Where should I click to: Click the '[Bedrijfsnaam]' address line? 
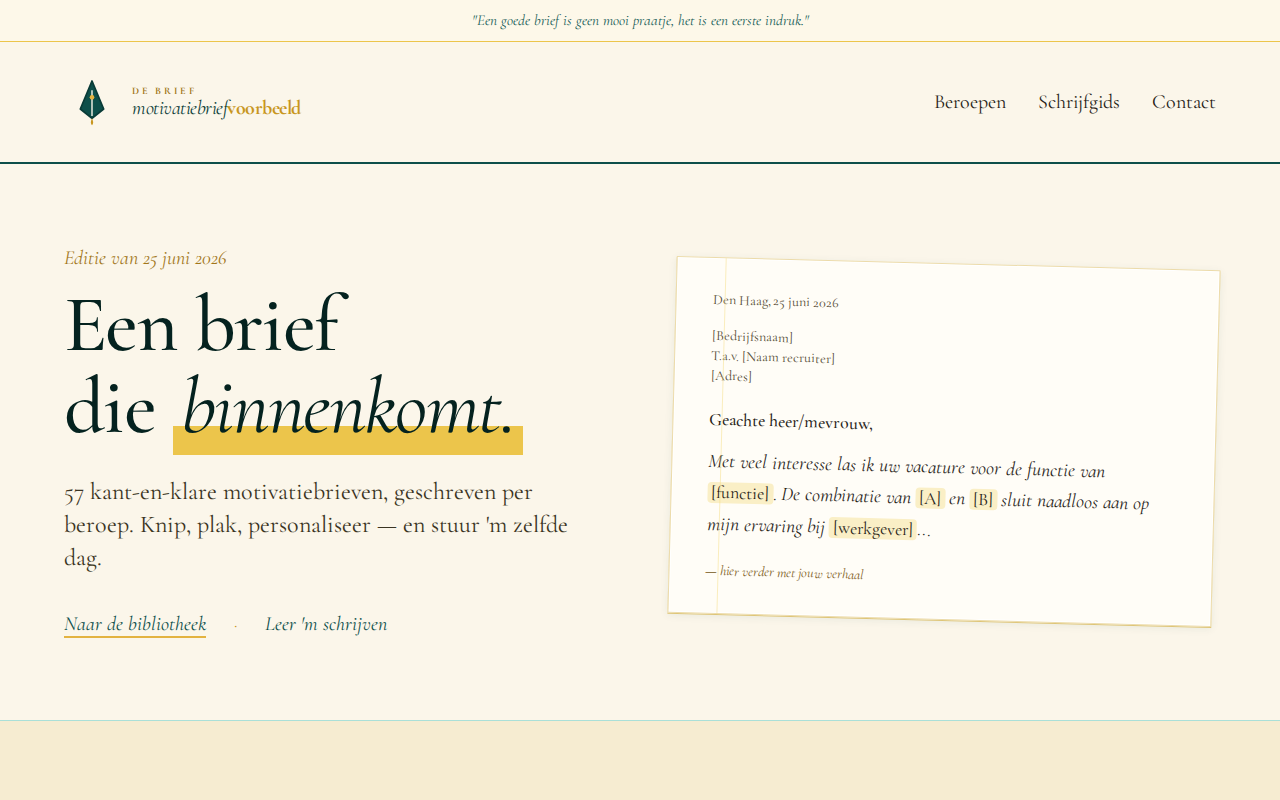tap(752, 337)
